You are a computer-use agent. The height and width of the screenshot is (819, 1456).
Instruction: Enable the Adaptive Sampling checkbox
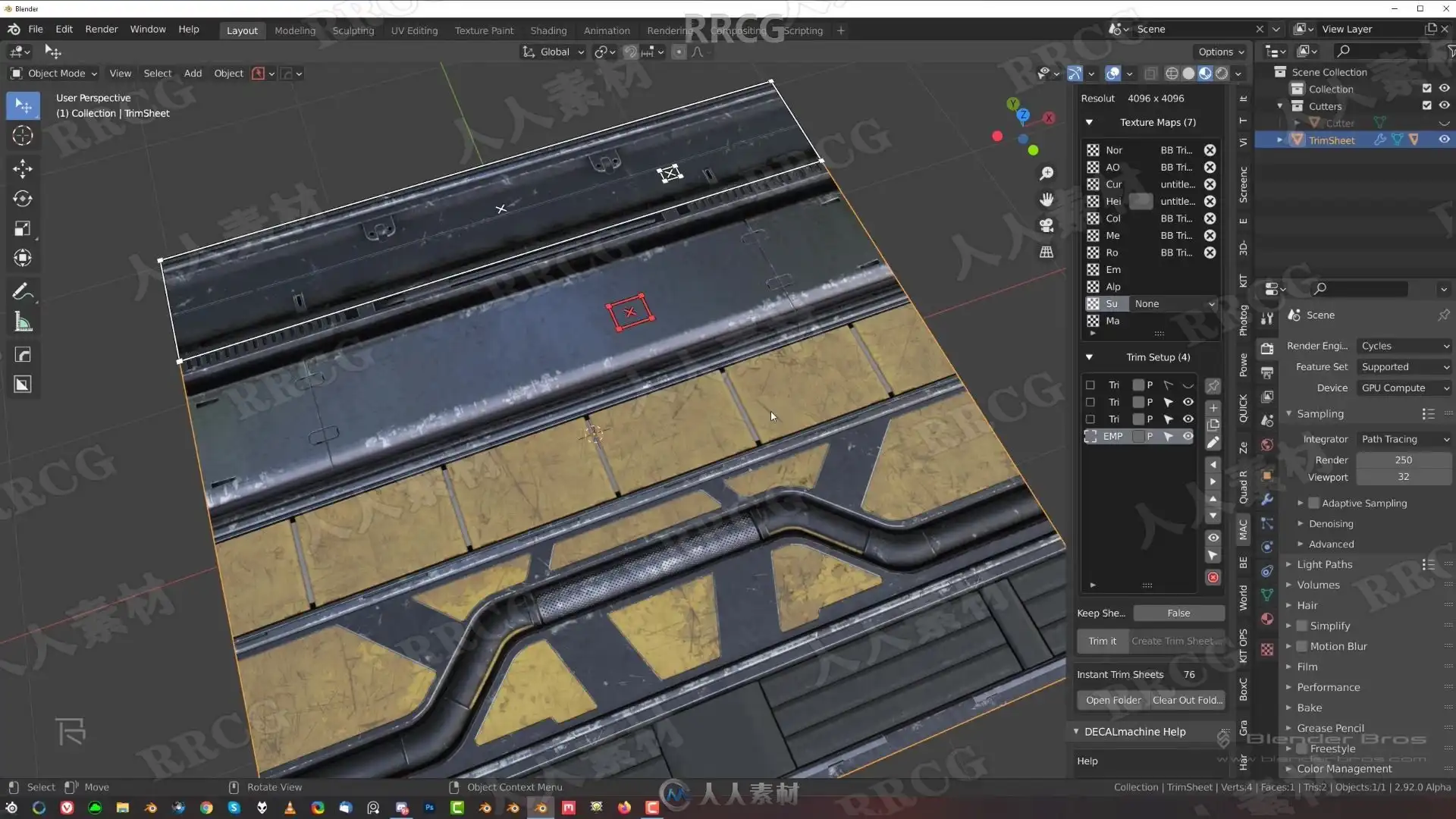[x=1314, y=503]
